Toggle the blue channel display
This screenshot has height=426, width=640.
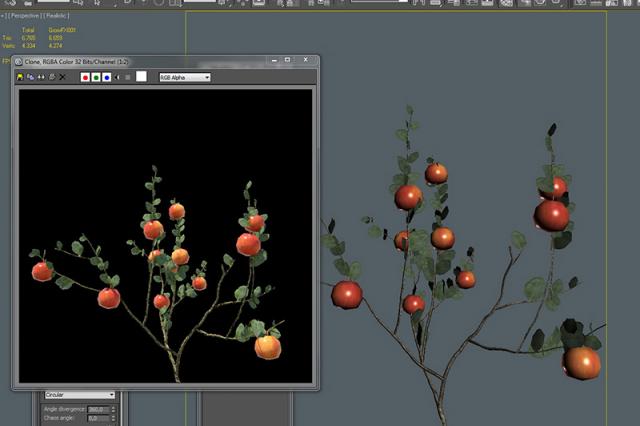[106, 77]
